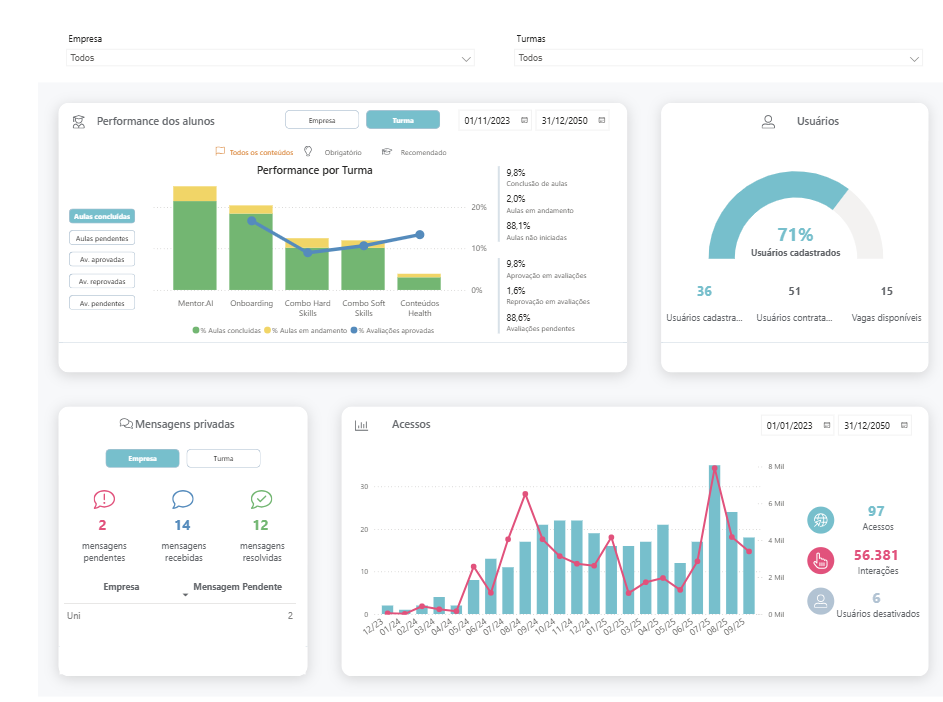Click the bar chart icon beside Acessos
Screen dimensions: 943x702
(363, 424)
